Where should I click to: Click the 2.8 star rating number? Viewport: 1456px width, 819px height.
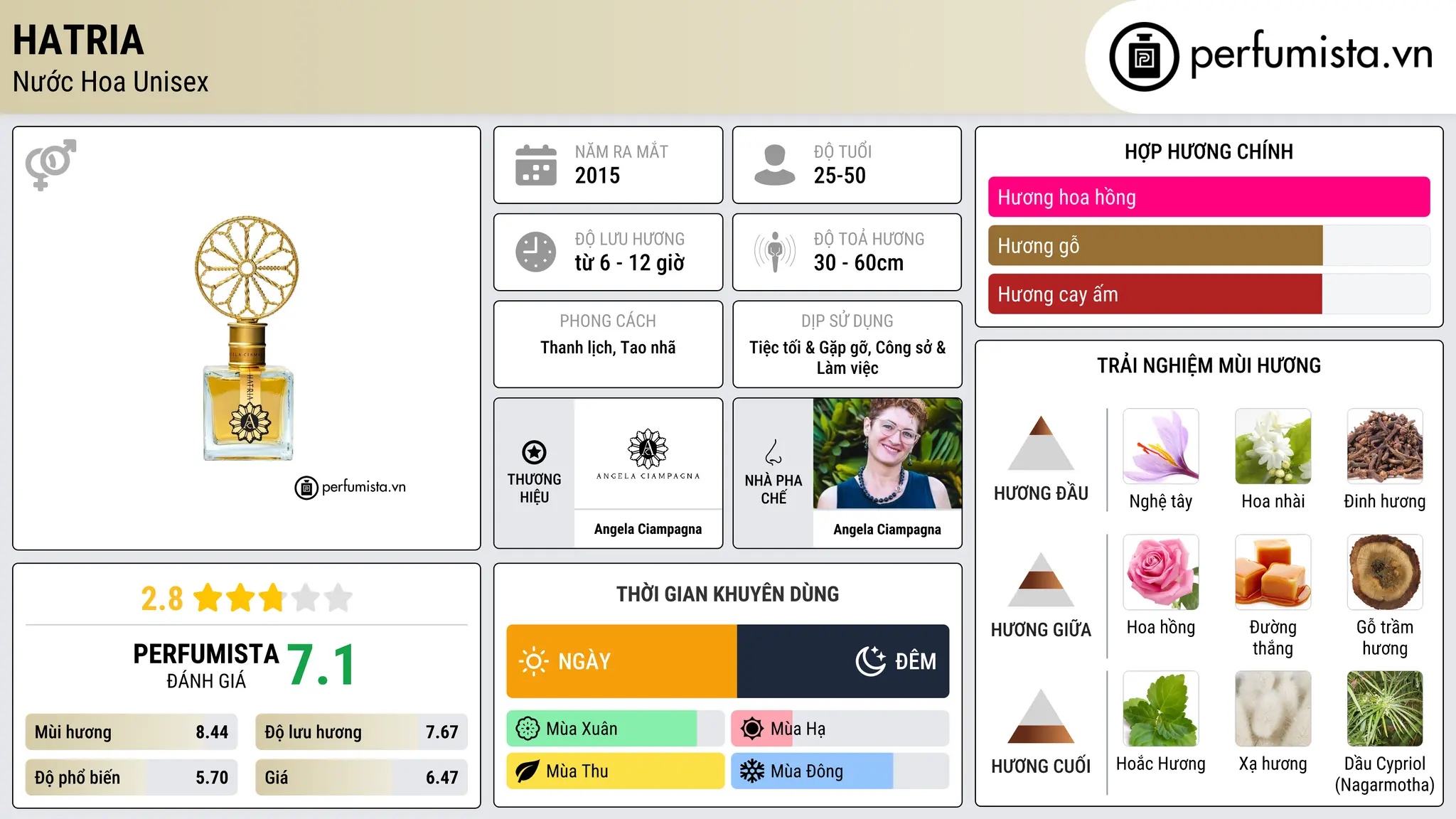[162, 599]
